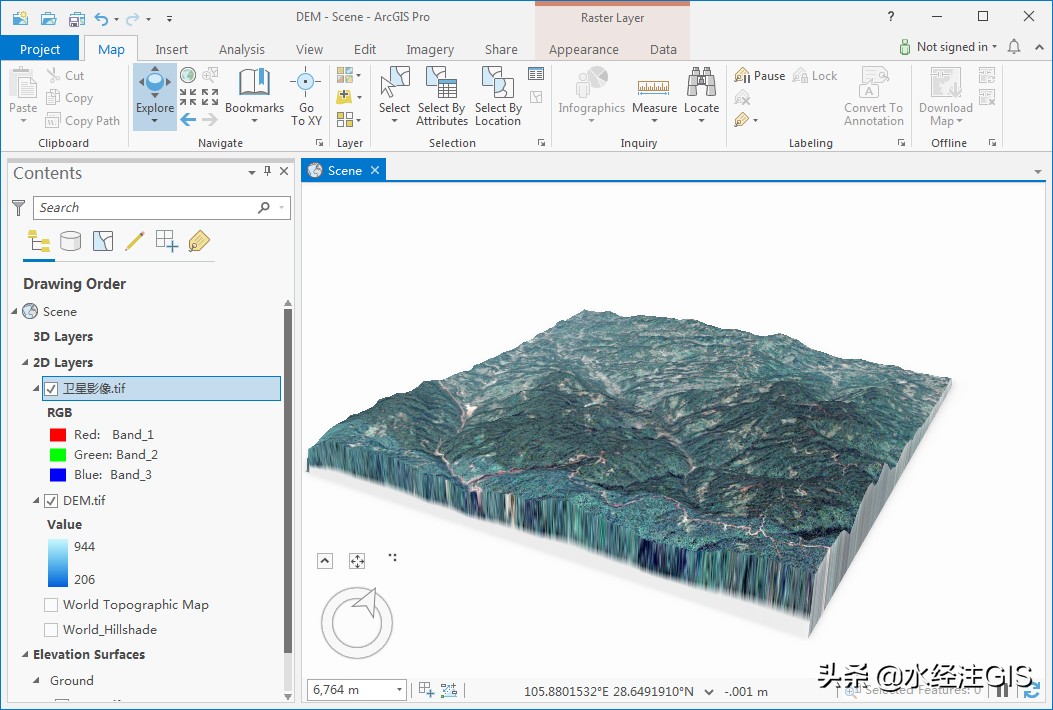Hide the DEM.tif layer
Viewport: 1053px width, 710px height.
(51, 500)
